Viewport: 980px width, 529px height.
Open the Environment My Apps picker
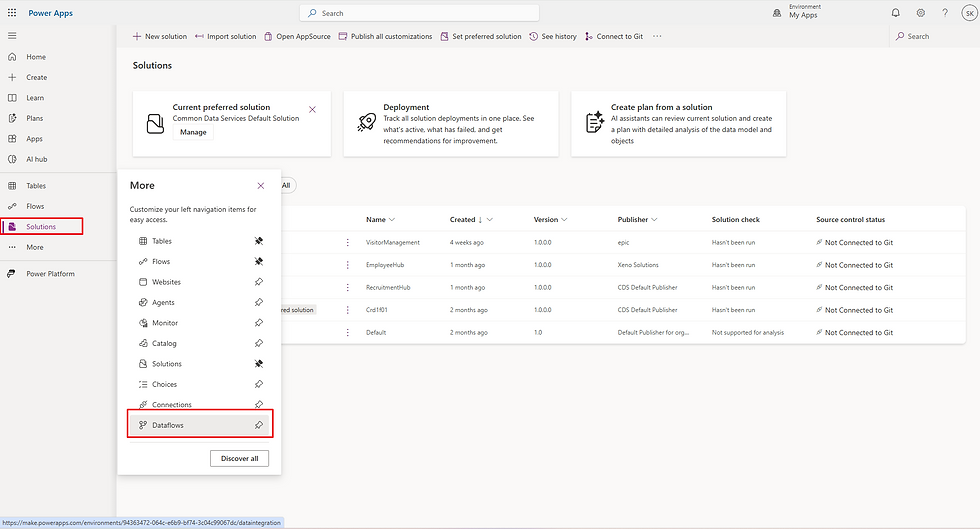pos(797,12)
